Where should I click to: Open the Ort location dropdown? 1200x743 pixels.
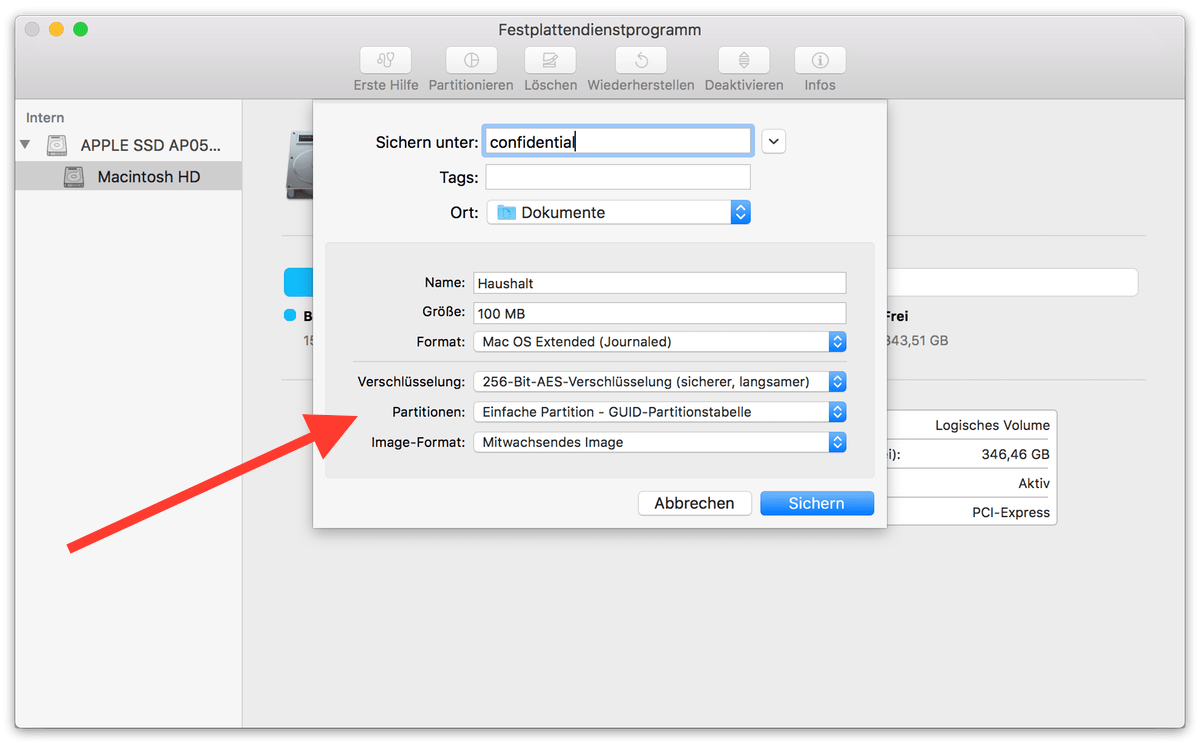point(618,212)
